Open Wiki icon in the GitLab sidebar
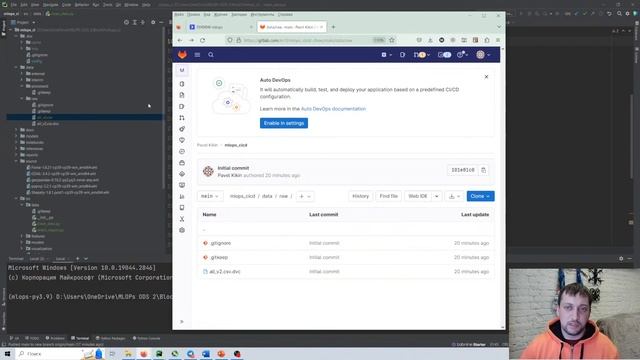Image resolution: width=640 pixels, height=360 pixels. coord(182,208)
